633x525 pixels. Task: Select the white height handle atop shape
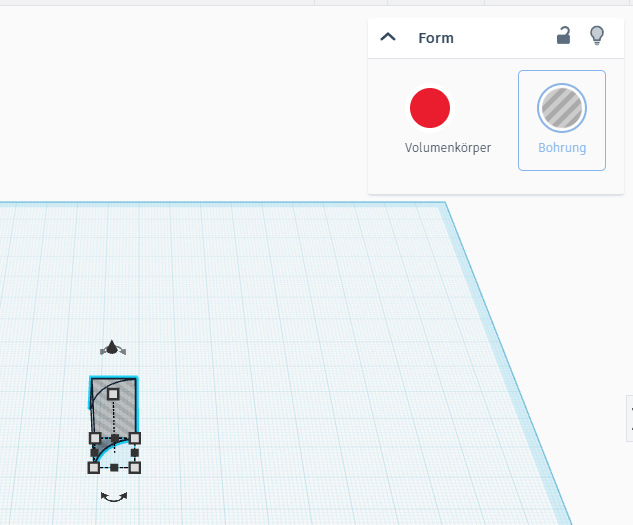[x=113, y=394]
